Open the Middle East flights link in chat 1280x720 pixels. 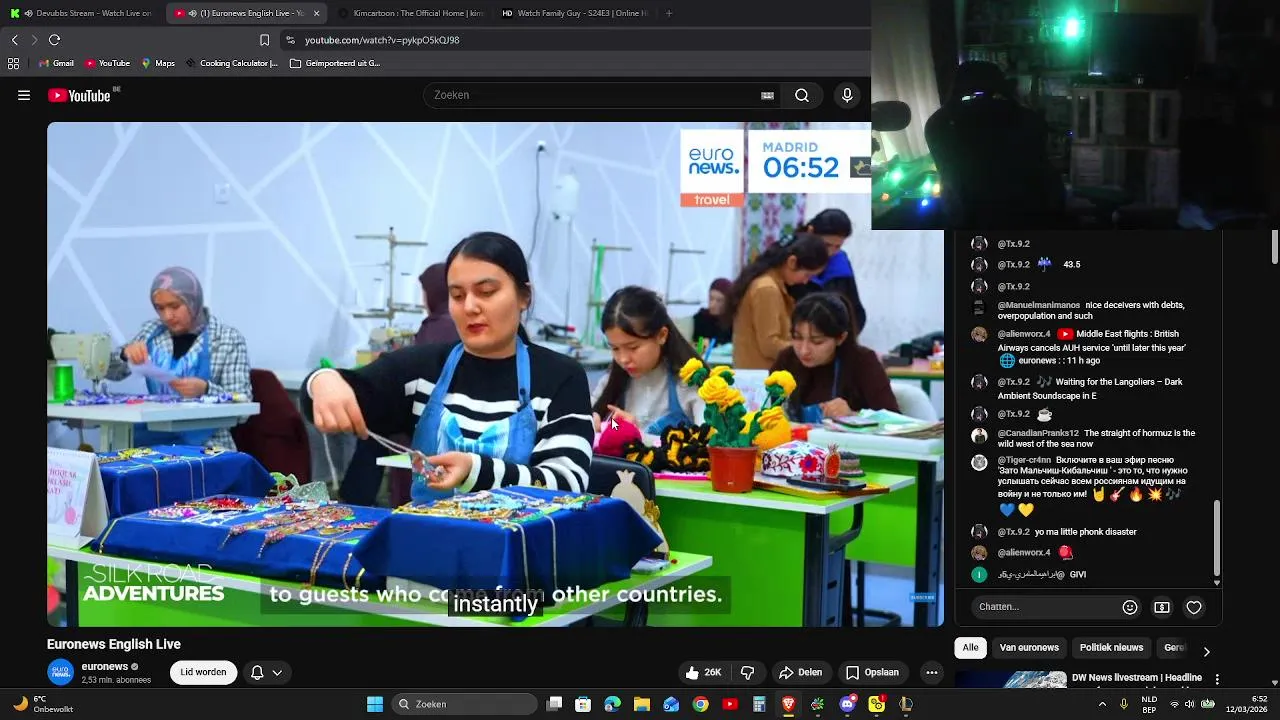[1092, 341]
